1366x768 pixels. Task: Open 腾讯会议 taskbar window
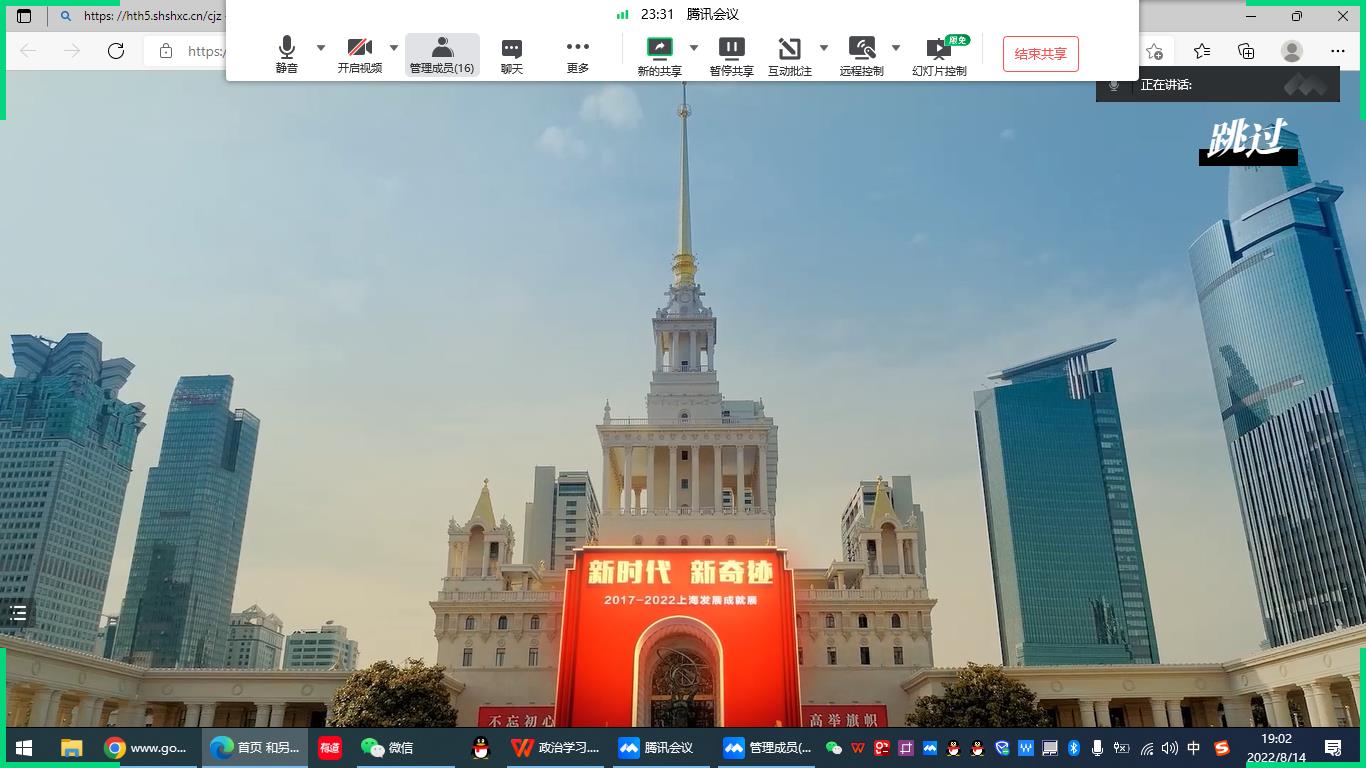pyautogui.click(x=657, y=747)
